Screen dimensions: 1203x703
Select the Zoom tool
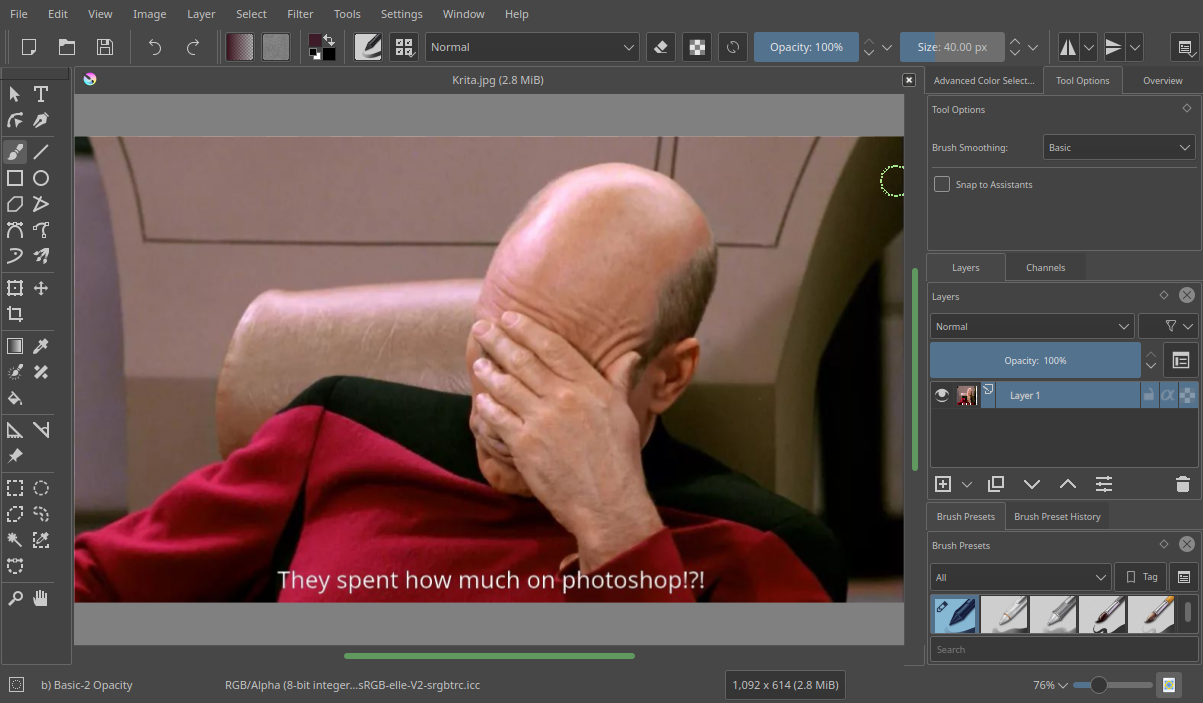tap(15, 598)
